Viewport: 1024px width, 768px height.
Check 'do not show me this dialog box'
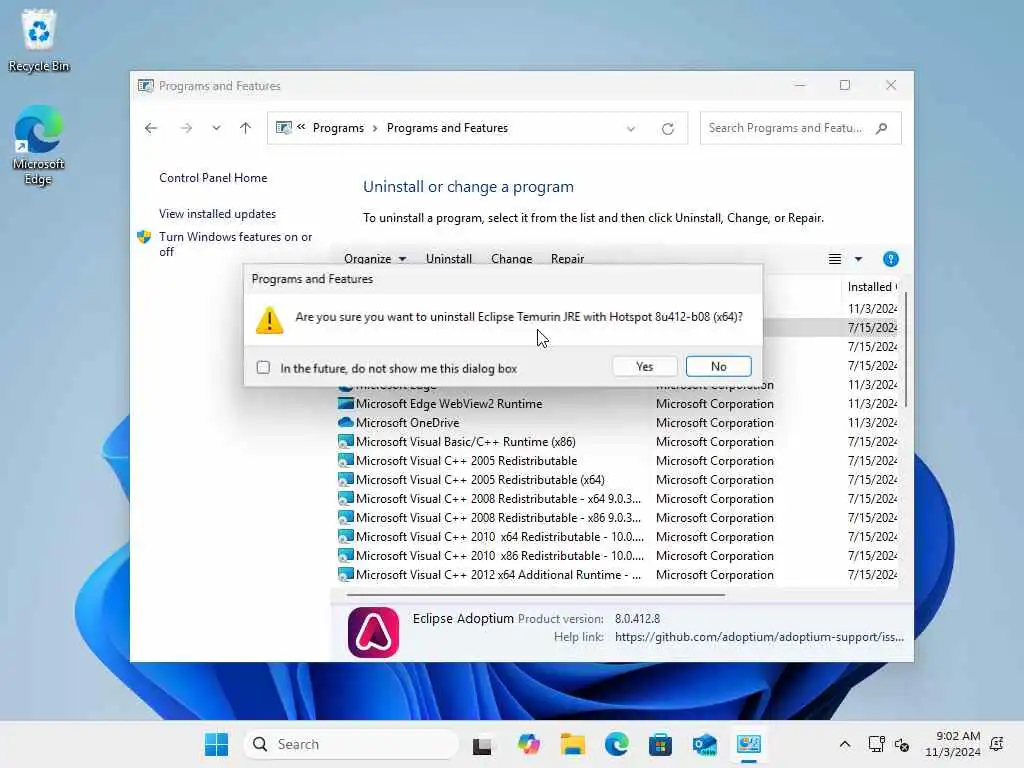click(263, 368)
